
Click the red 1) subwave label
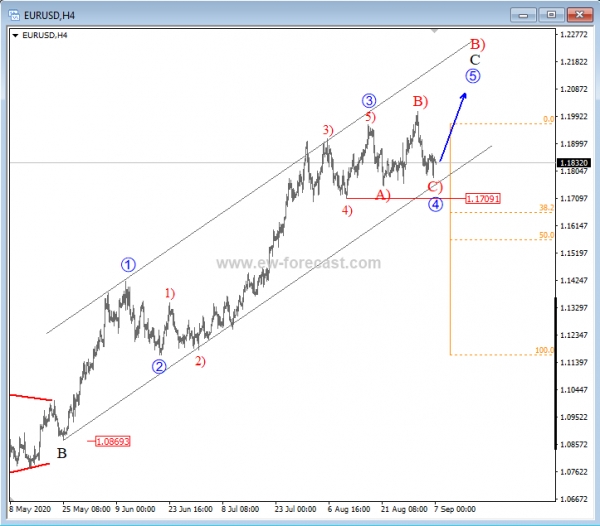170,293
